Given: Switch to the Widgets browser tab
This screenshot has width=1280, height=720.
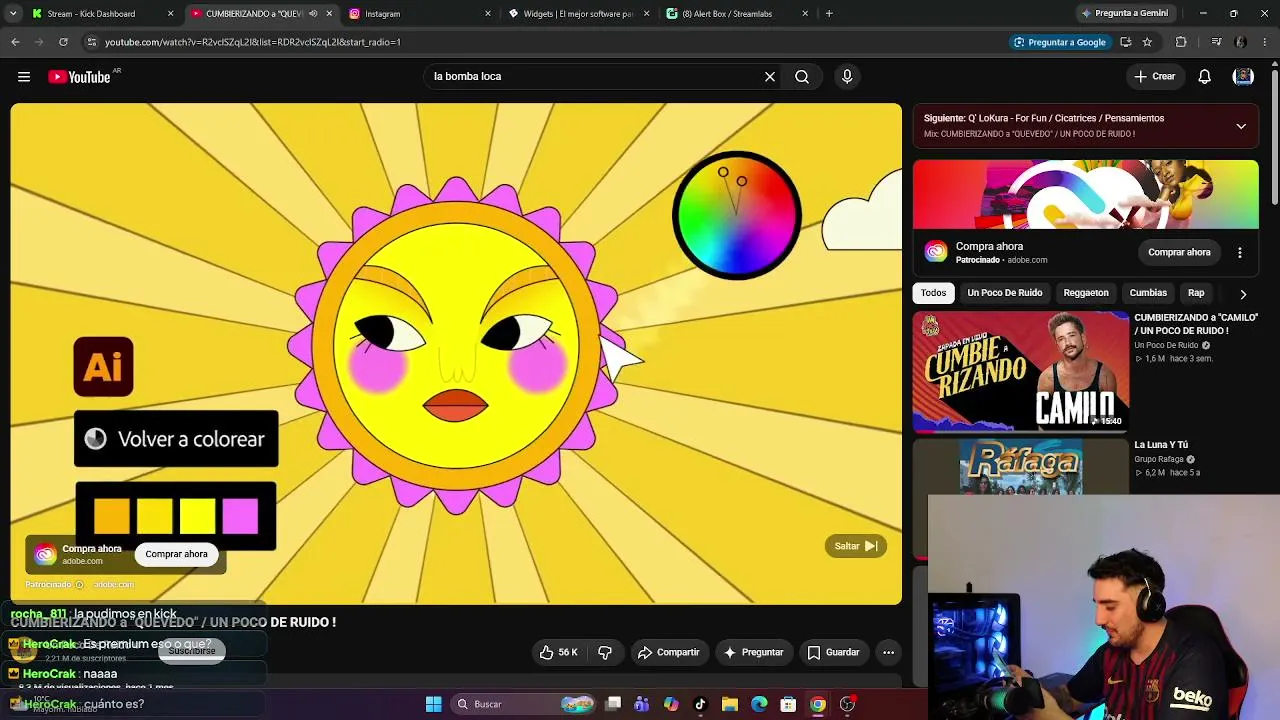Looking at the screenshot, I should (x=579, y=14).
